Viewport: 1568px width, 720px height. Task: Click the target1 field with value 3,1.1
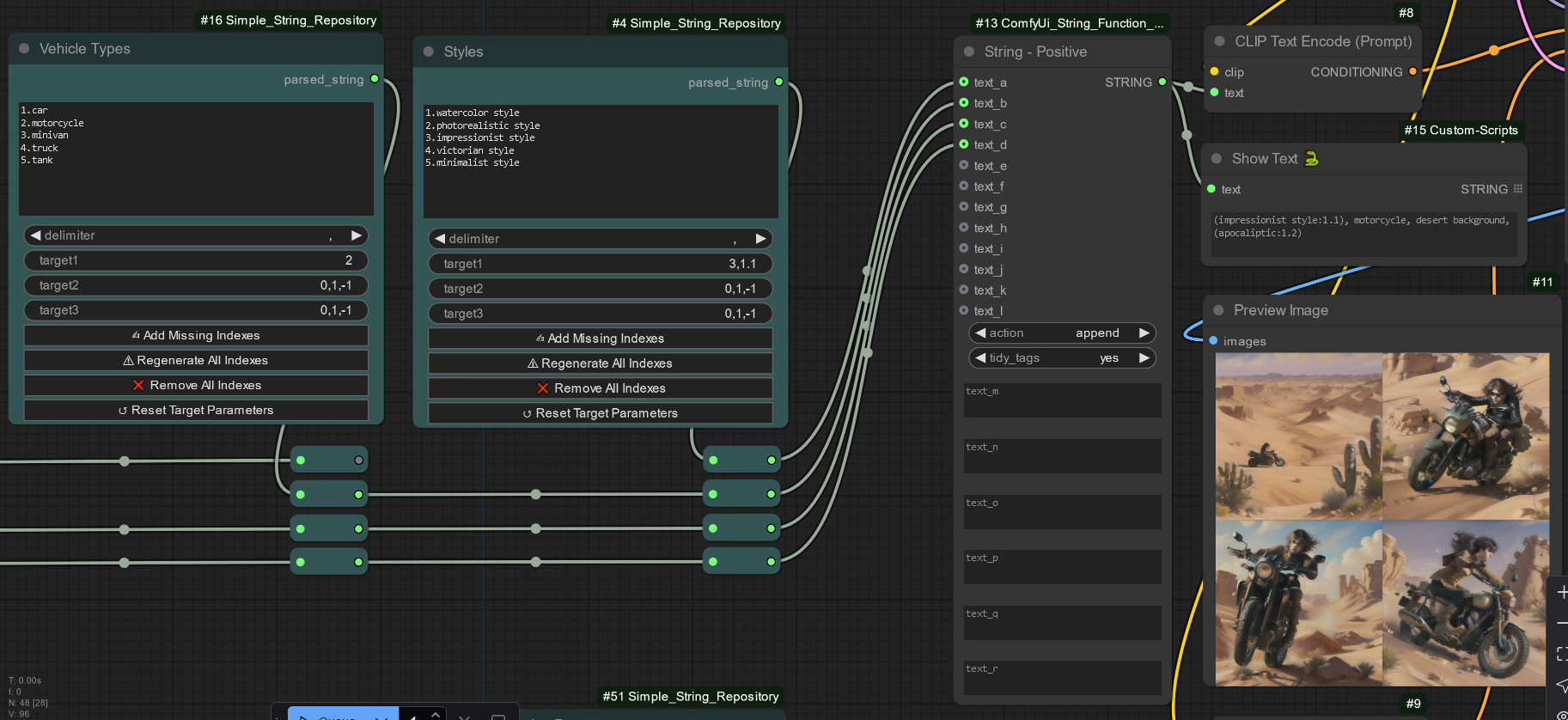click(x=600, y=264)
